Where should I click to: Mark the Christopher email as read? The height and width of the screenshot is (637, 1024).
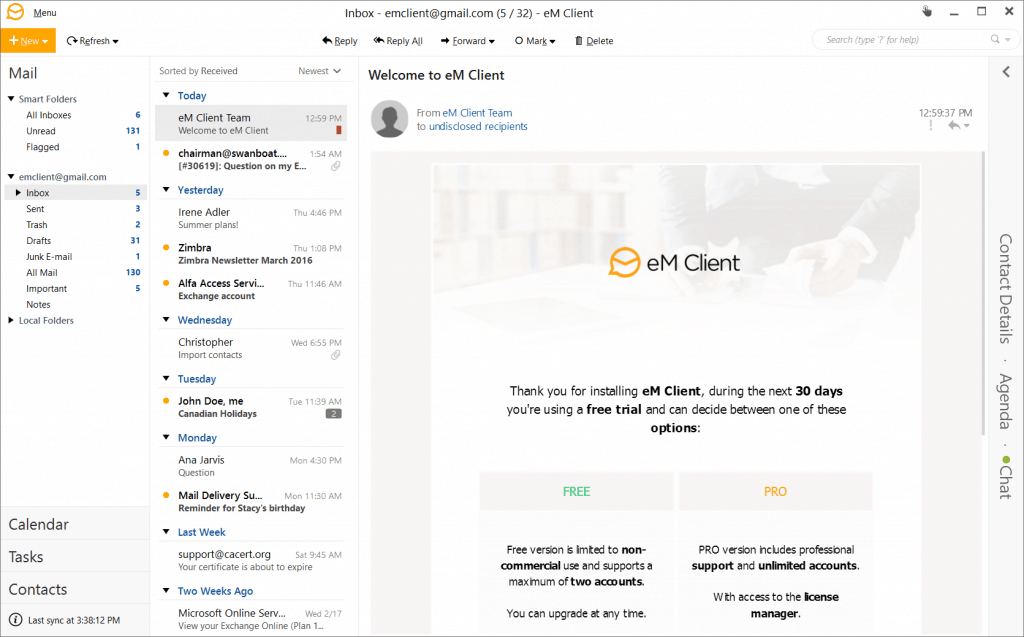[167, 342]
